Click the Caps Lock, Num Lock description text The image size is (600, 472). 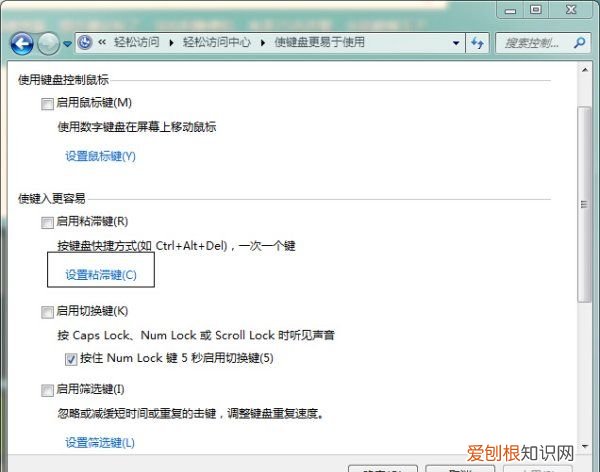pyautogui.click(x=196, y=335)
